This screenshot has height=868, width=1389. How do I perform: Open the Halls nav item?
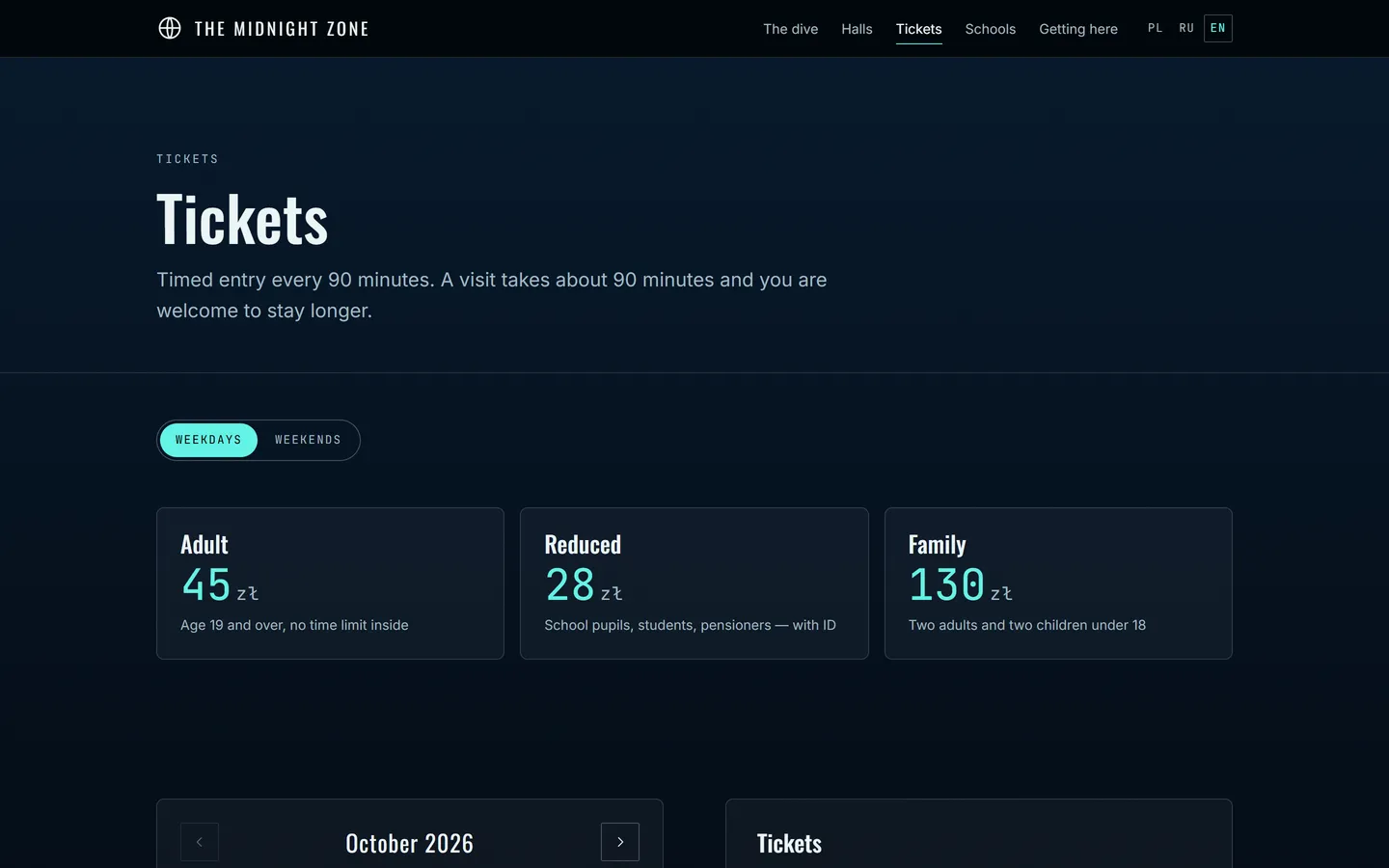857,29
